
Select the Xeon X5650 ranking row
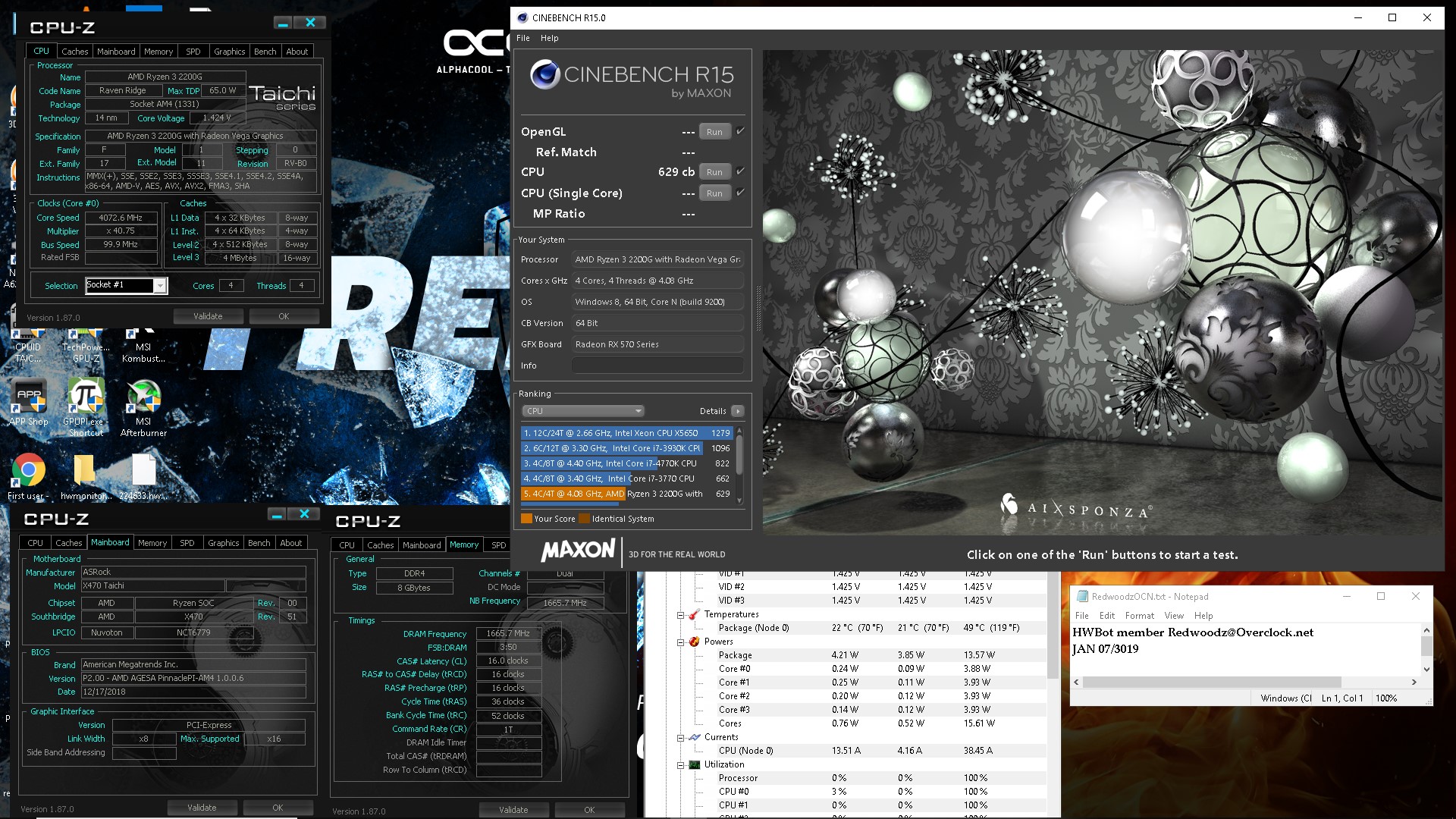coord(626,433)
